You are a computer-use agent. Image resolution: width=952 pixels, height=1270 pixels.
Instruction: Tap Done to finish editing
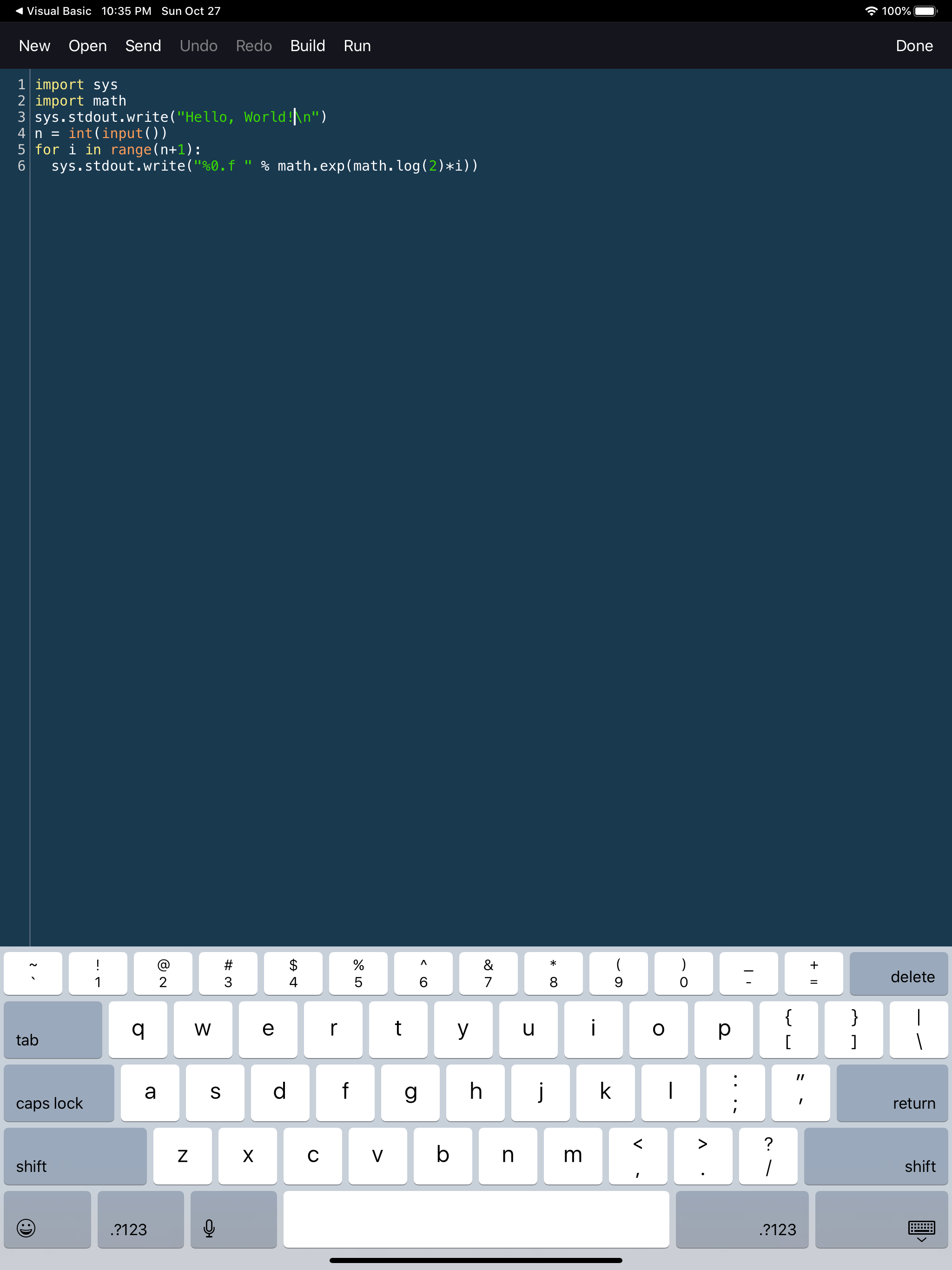point(913,46)
